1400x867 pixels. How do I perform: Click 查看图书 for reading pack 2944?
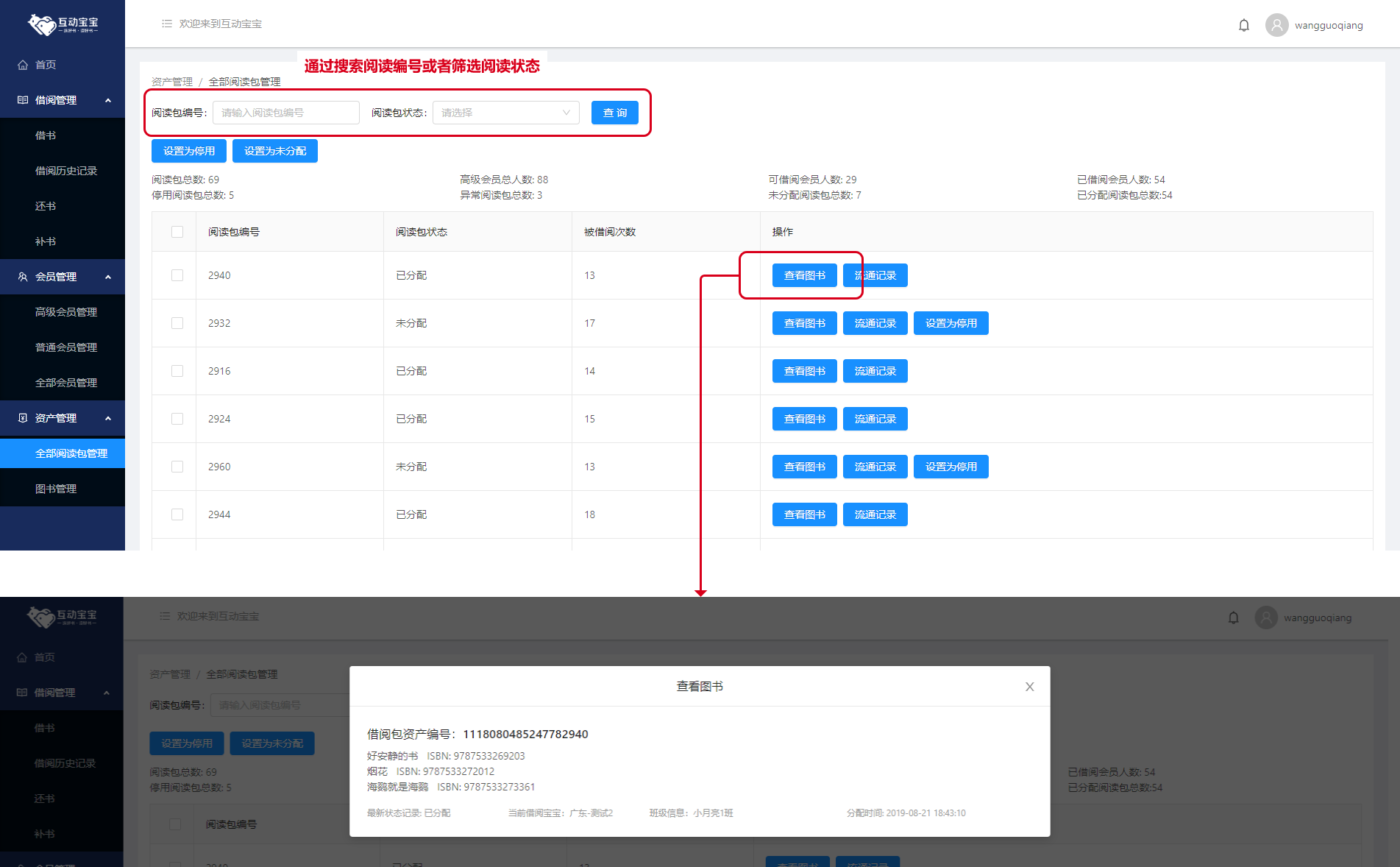click(805, 514)
